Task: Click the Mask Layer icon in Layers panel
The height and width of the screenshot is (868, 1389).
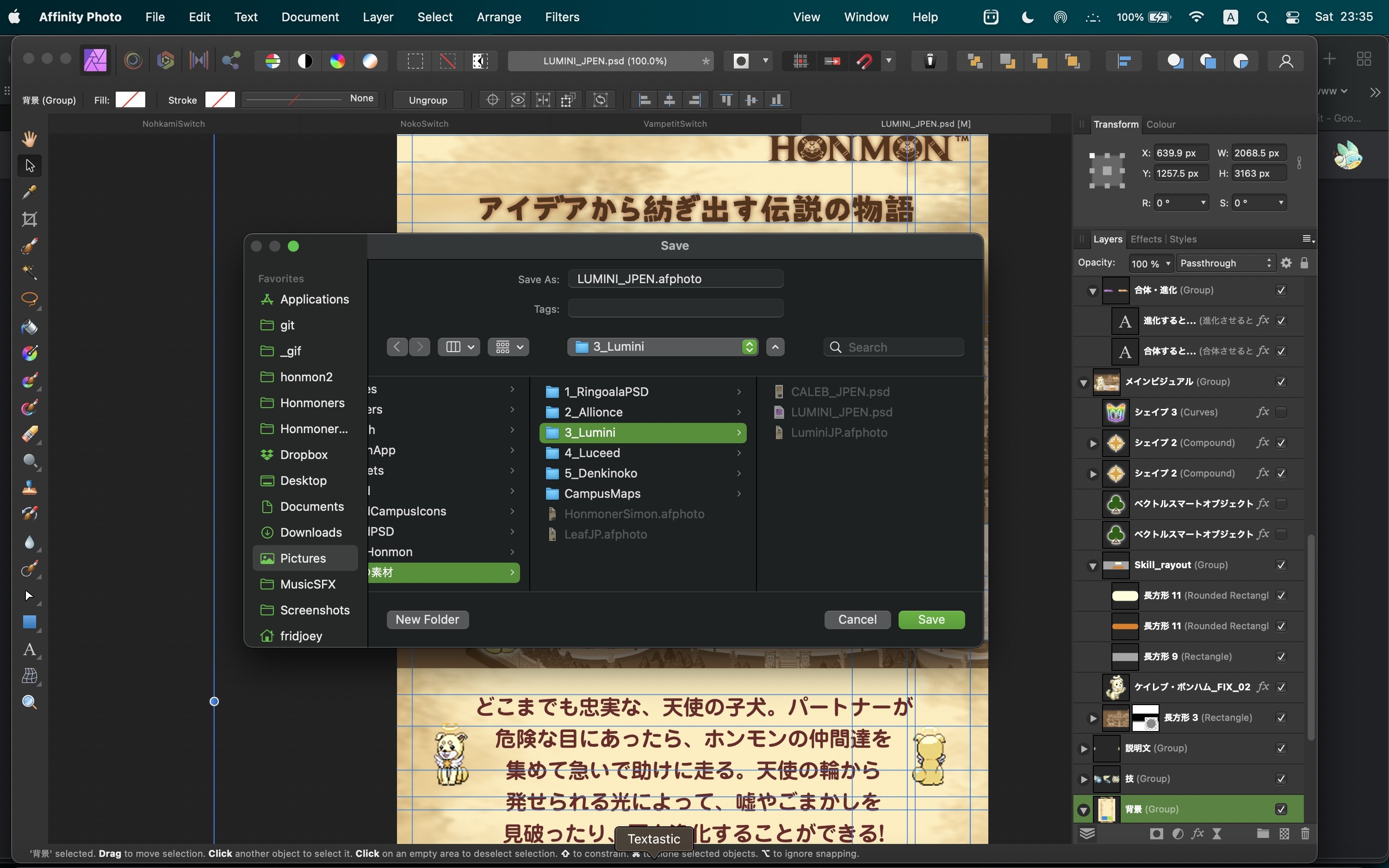Action: (x=1156, y=834)
